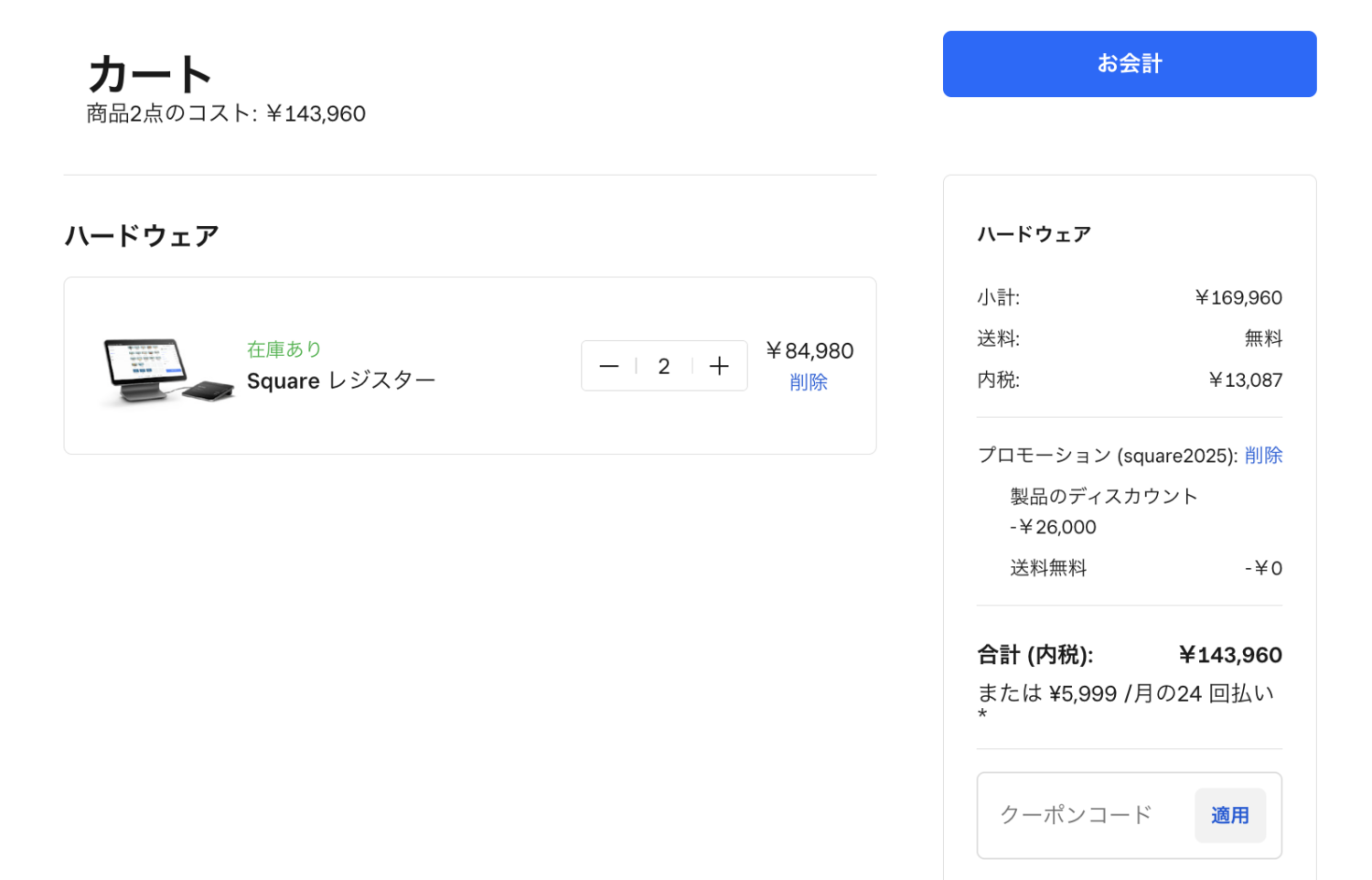Click the 小計 amount ¥169,960

(x=1238, y=297)
